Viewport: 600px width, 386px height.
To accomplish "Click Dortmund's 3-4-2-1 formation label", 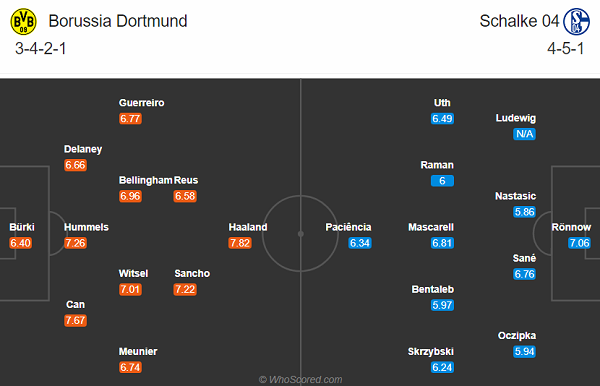I will [x=41, y=49].
